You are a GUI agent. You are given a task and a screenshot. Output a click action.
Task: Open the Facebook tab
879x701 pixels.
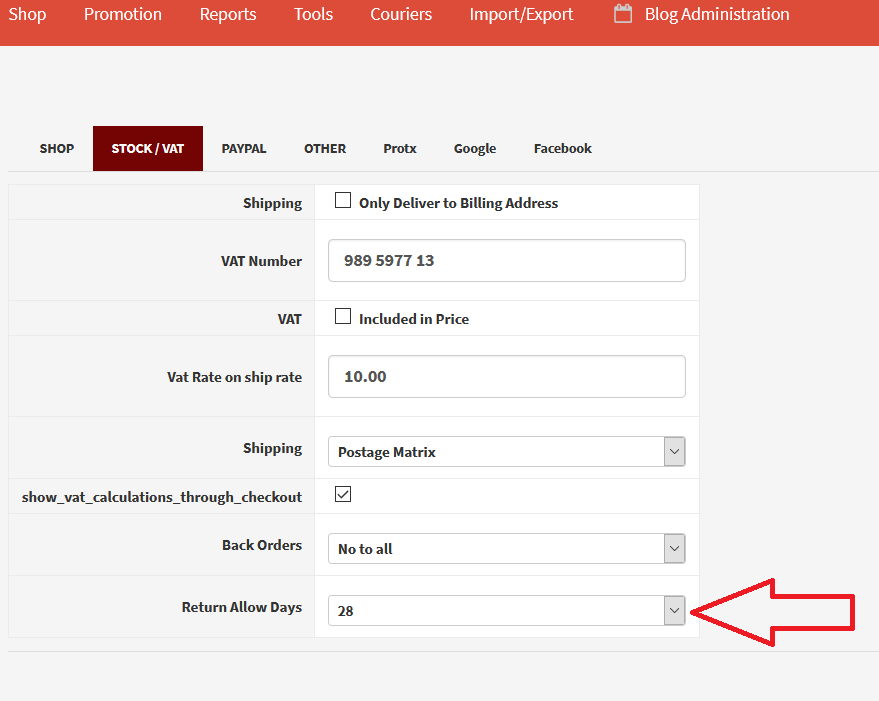click(x=563, y=149)
